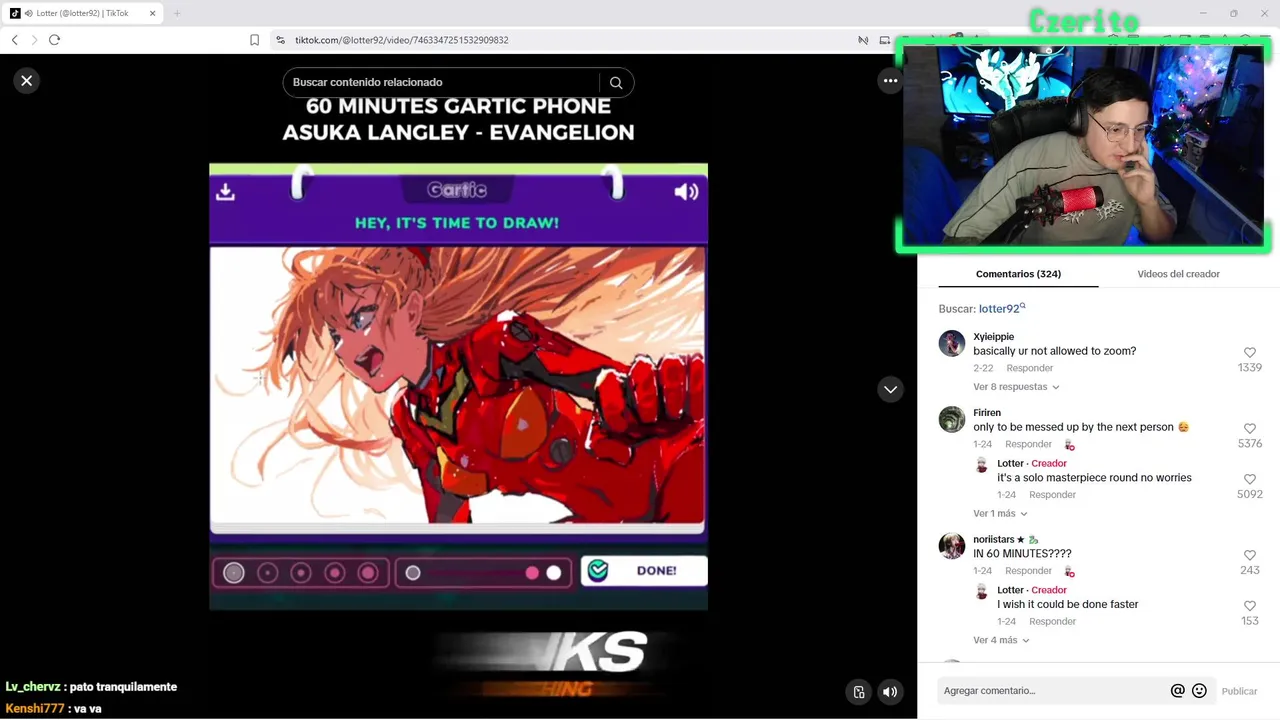
Task: Open the emoji picker in comment box
Action: click(1199, 691)
